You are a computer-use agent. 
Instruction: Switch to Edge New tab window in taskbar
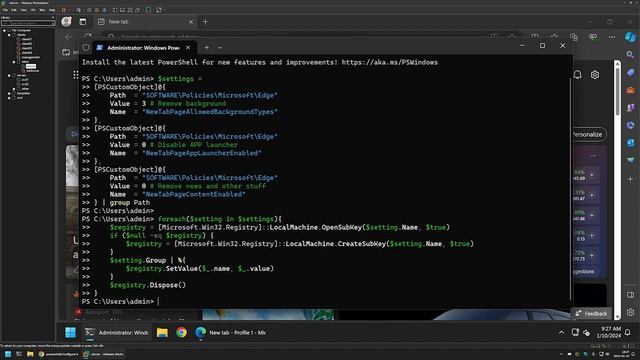pos(231,332)
